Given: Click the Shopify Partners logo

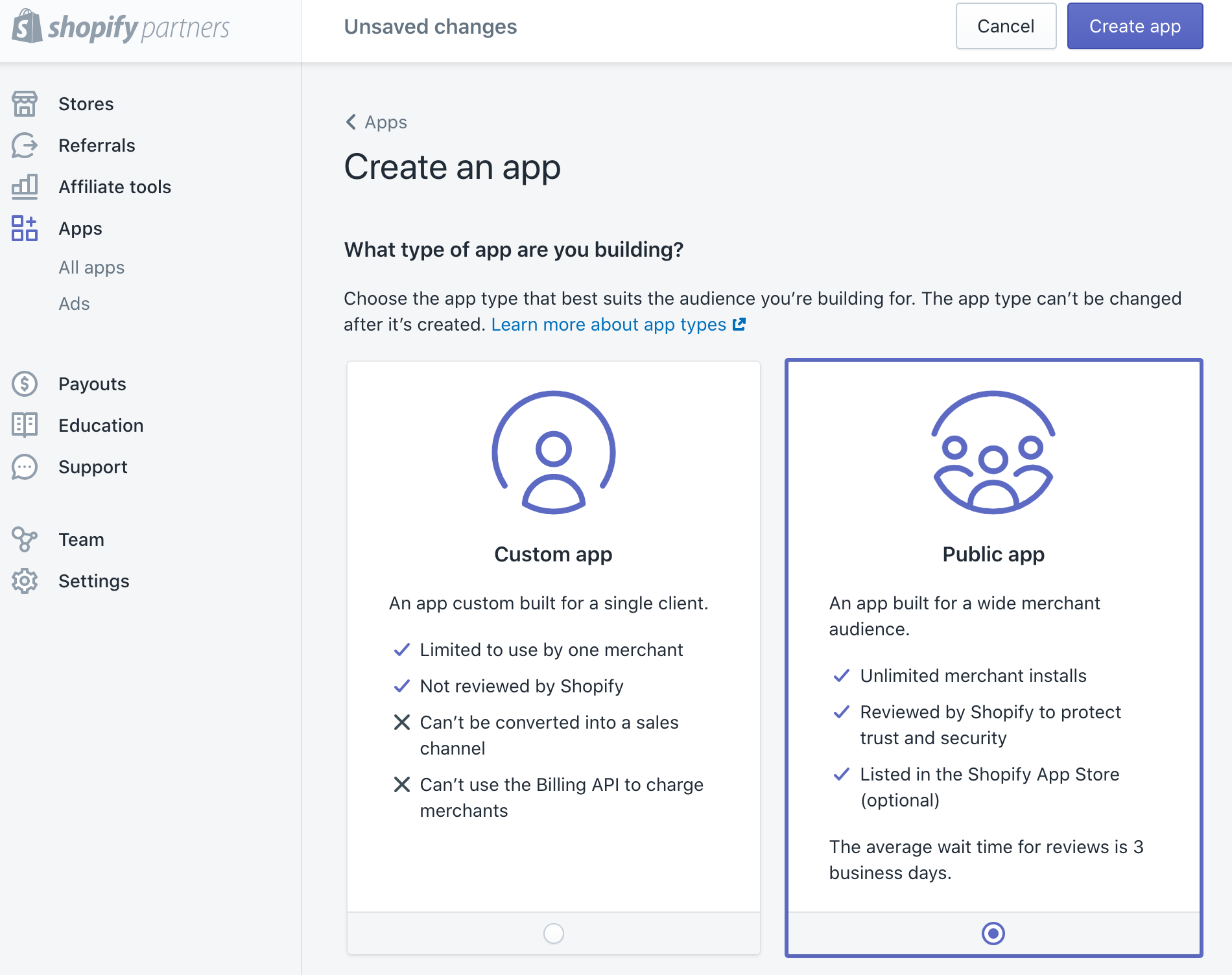Looking at the screenshot, I should tap(121, 27).
